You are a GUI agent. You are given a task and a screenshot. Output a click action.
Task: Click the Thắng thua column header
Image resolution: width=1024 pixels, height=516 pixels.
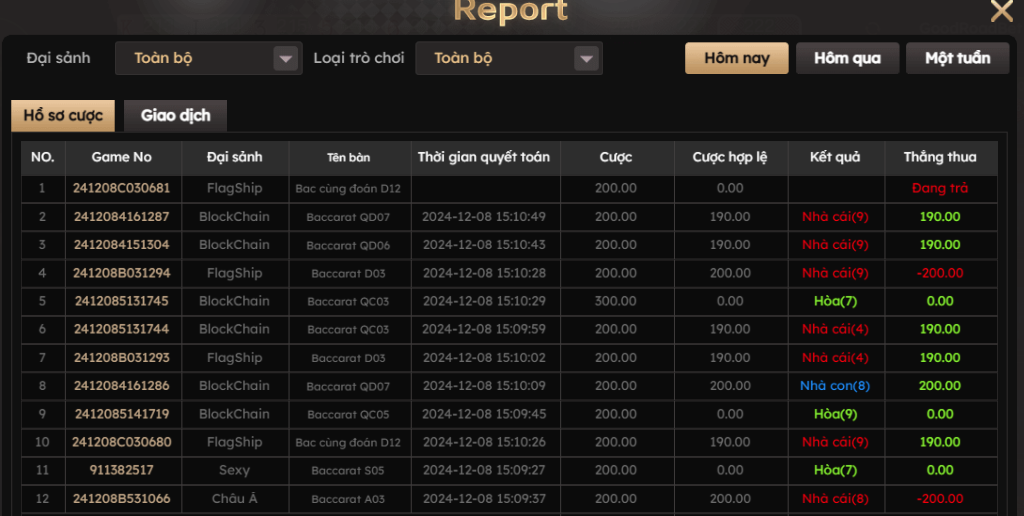coord(939,157)
